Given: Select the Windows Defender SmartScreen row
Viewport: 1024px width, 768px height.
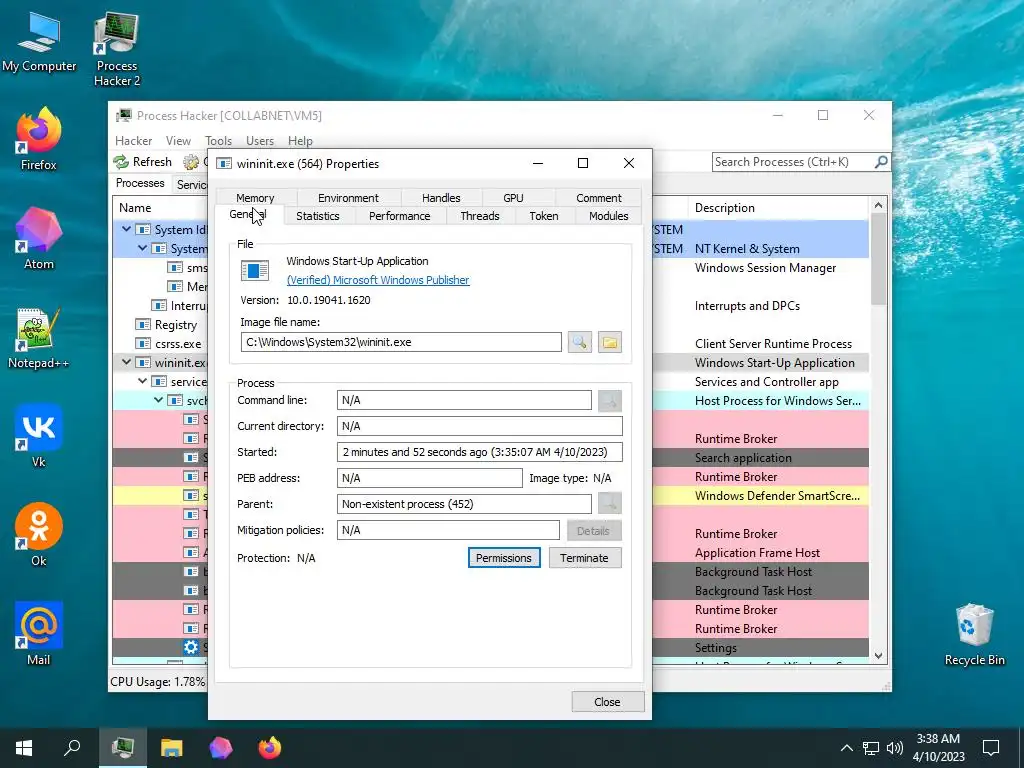Looking at the screenshot, I should (x=490, y=496).
